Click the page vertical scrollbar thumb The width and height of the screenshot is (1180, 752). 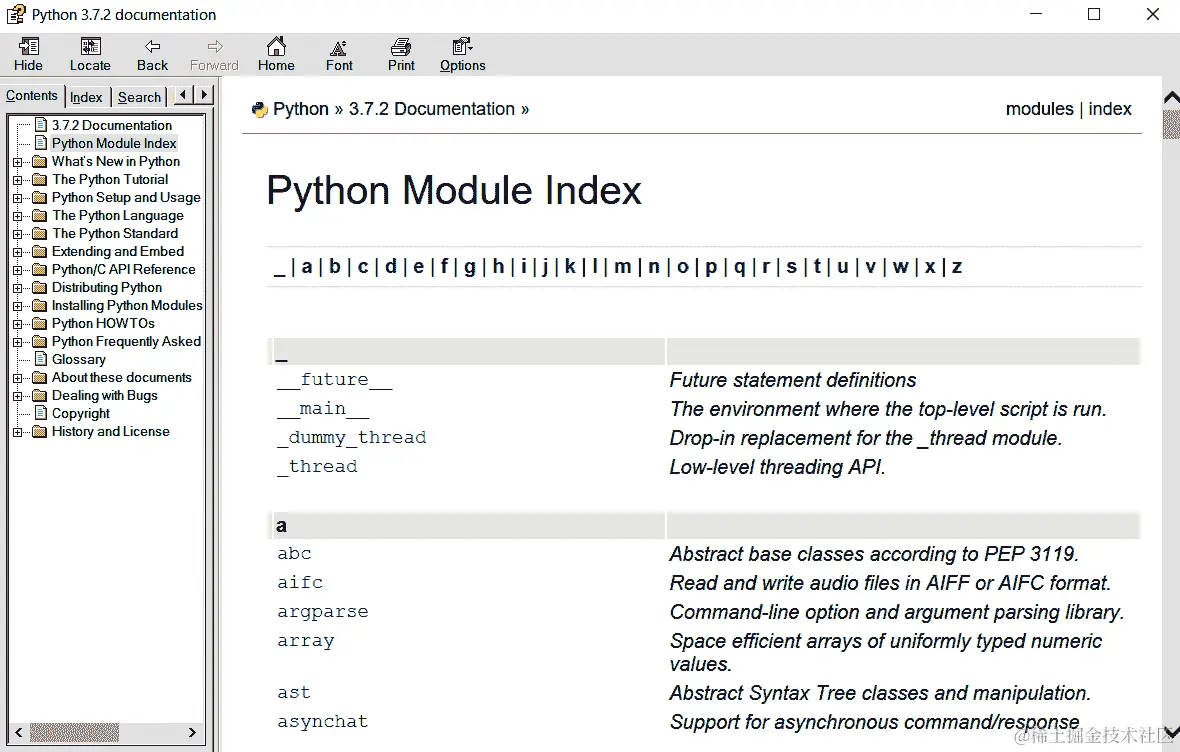pyautogui.click(x=1171, y=124)
